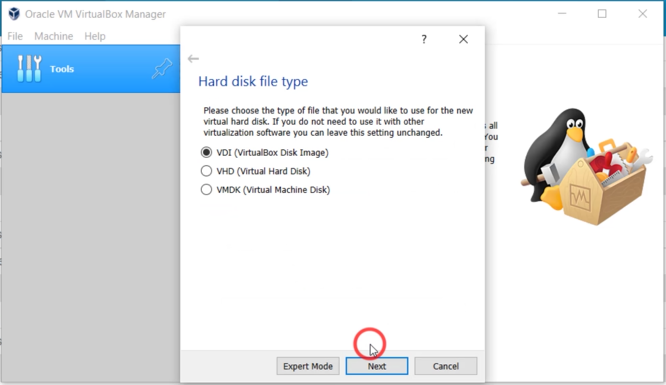Click the pin icon on Tools entry
The image size is (666, 385).
coord(162,68)
